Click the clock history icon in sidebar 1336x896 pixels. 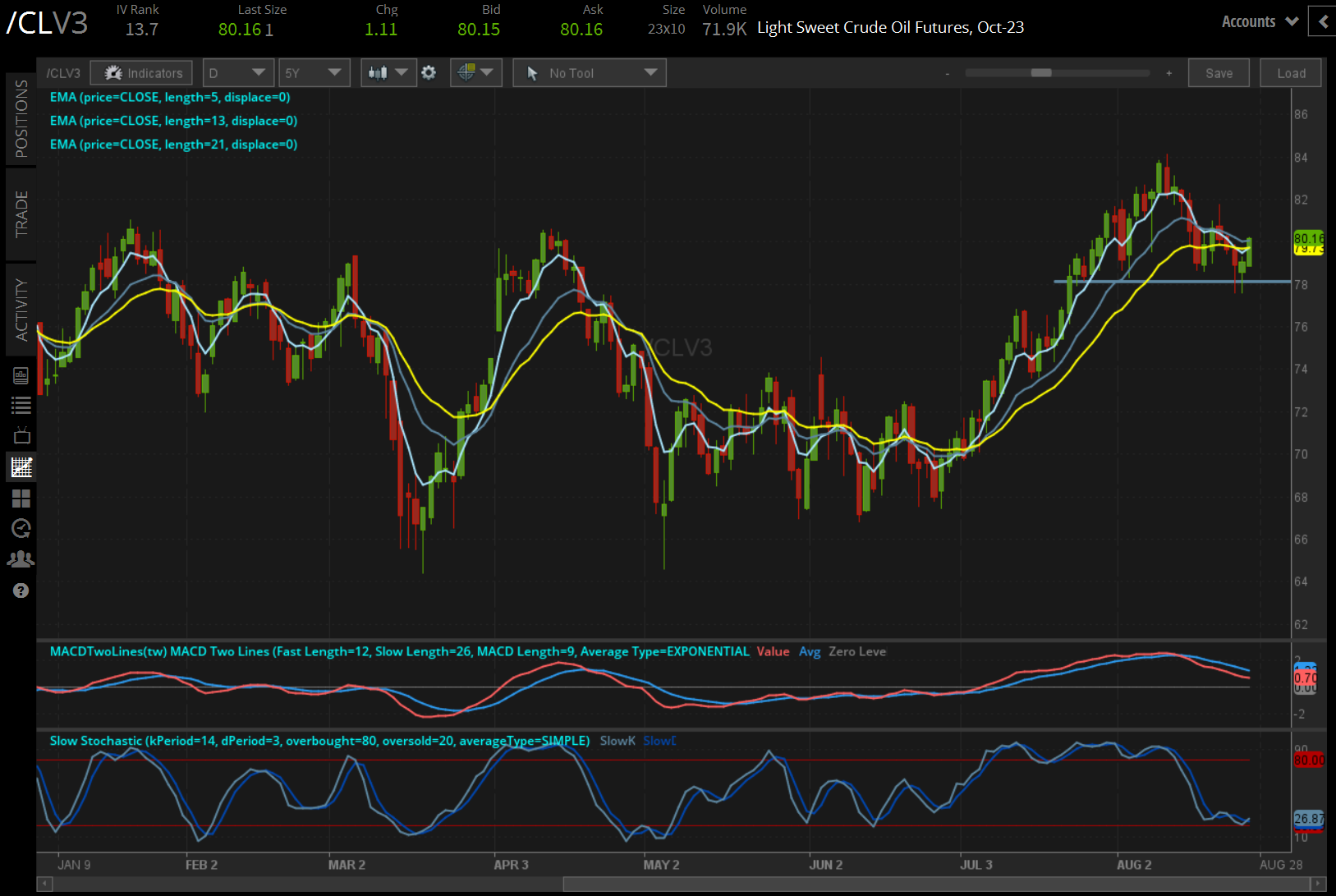coord(21,528)
